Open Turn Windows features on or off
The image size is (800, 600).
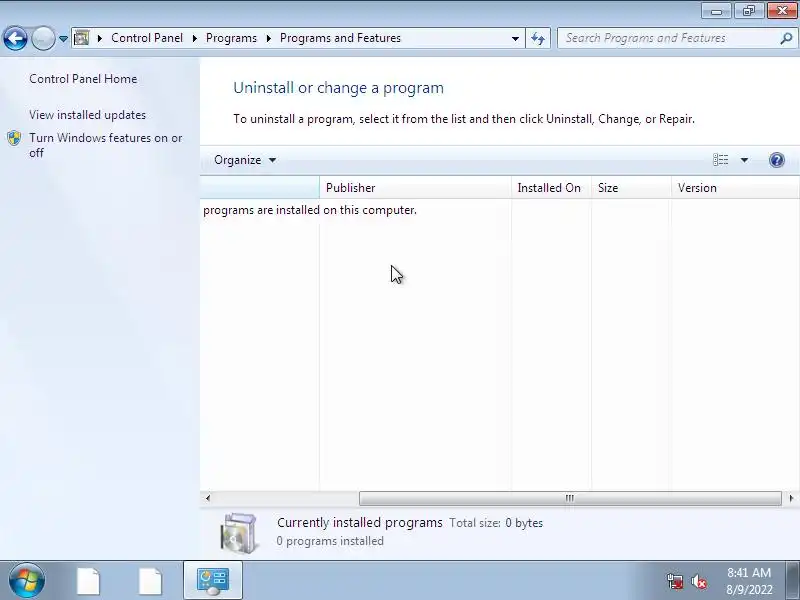(x=106, y=145)
